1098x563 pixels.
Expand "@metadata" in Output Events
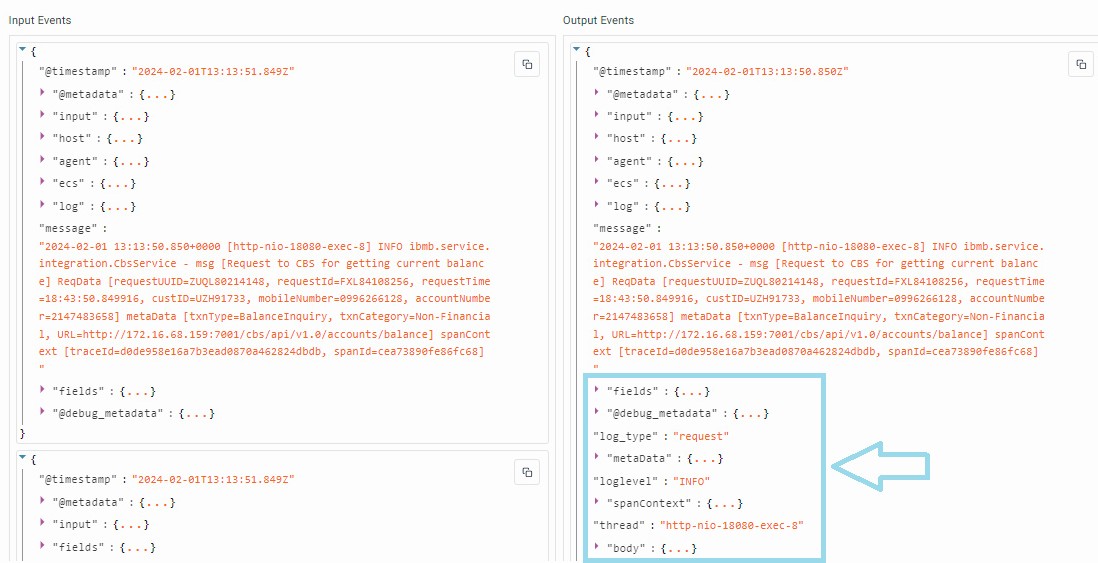[597, 93]
